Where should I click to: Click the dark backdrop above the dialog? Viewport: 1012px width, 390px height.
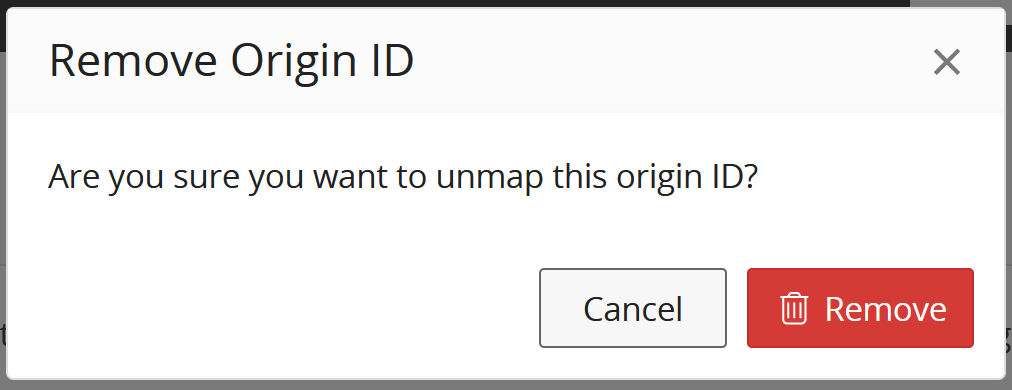click(x=452, y=3)
